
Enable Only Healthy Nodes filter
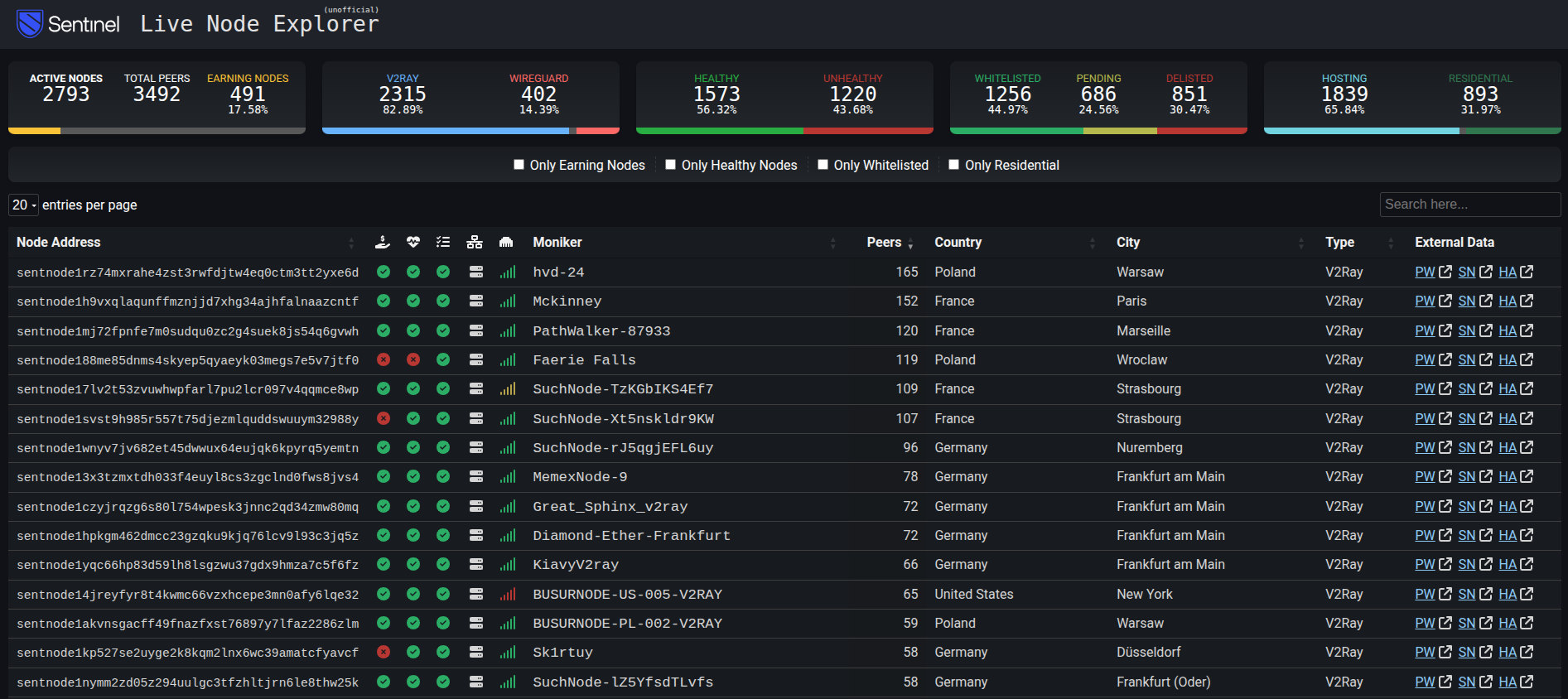tap(671, 165)
